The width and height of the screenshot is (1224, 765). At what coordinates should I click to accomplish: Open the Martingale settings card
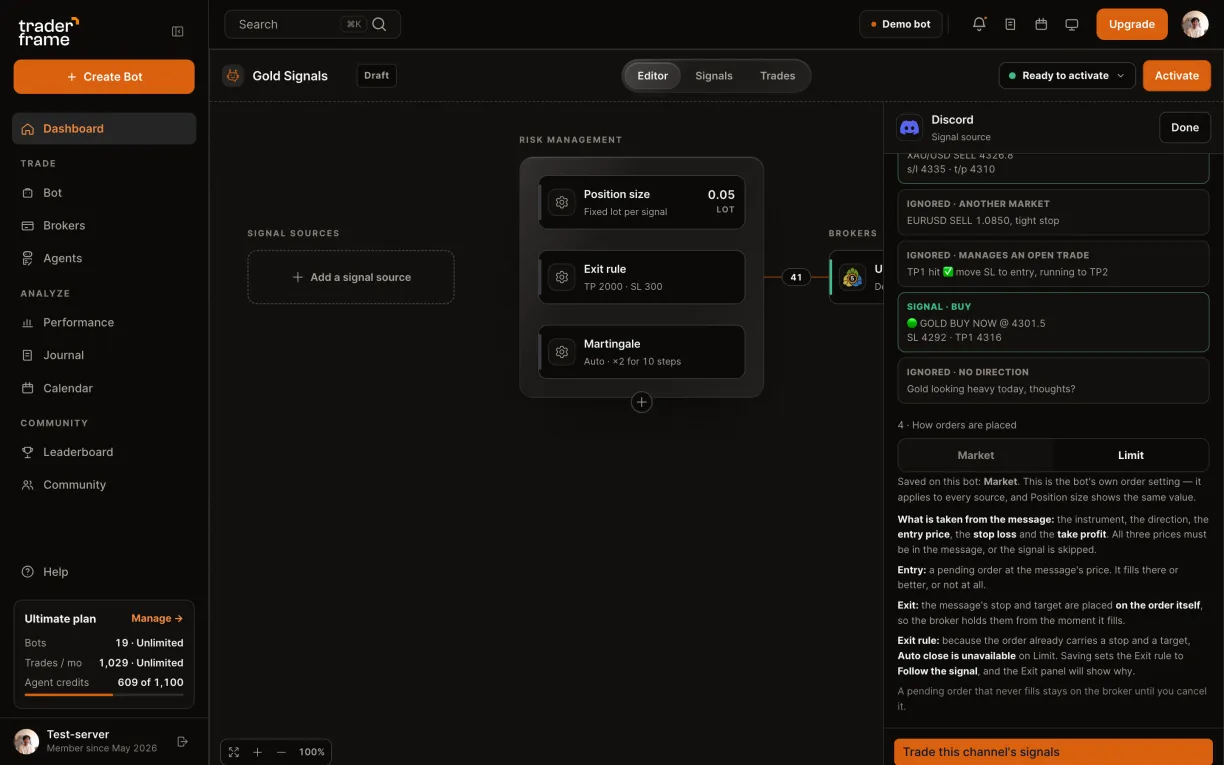coord(642,352)
